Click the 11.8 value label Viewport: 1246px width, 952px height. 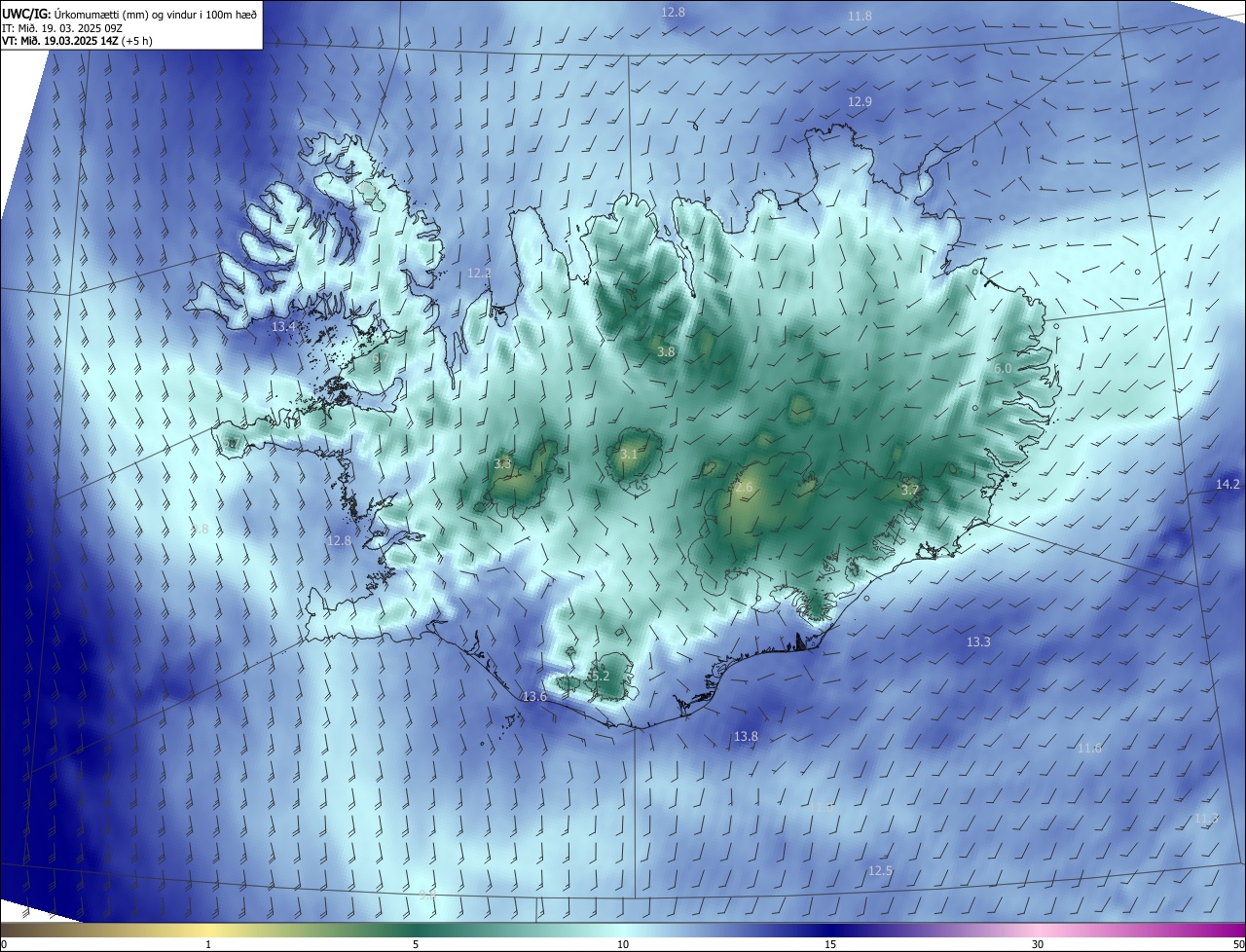click(x=860, y=17)
